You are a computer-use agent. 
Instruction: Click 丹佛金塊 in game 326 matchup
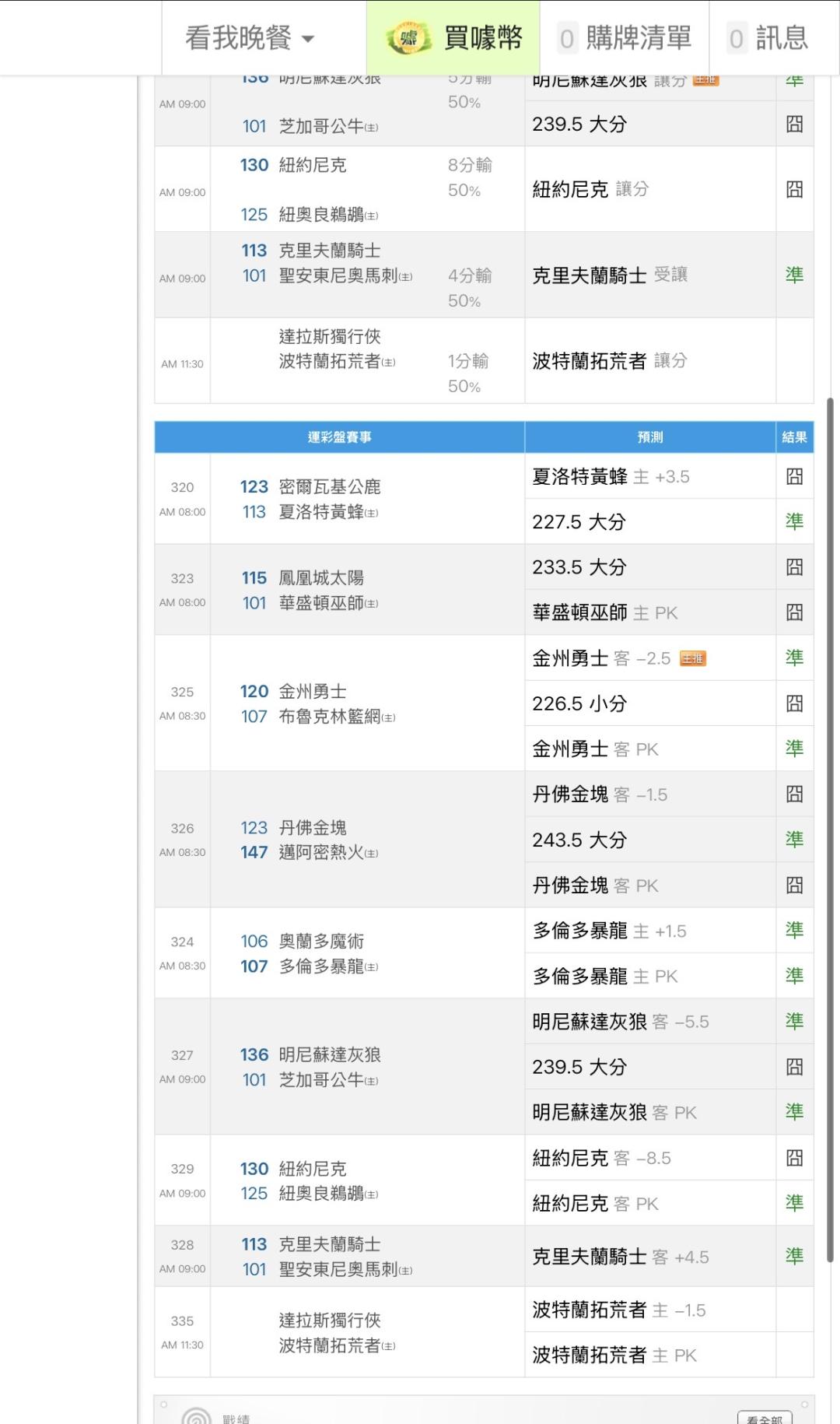point(313,828)
